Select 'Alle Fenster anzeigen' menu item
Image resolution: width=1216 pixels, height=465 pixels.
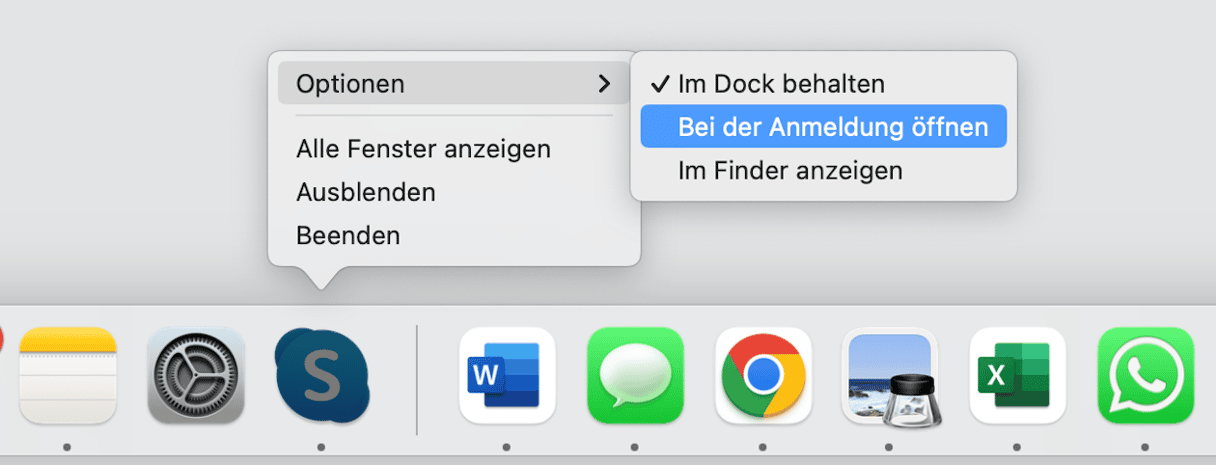click(423, 149)
